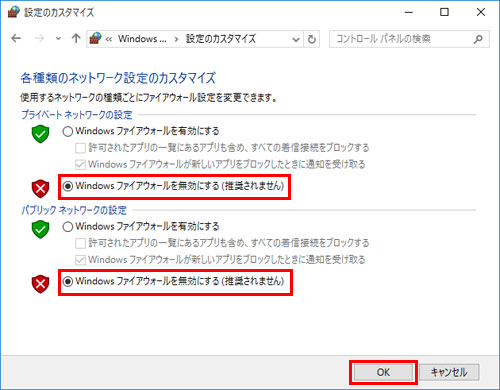This screenshot has height=390, width=500.
Task: Select the 'Windows ...' breadcrumb
Action: (x=142, y=39)
